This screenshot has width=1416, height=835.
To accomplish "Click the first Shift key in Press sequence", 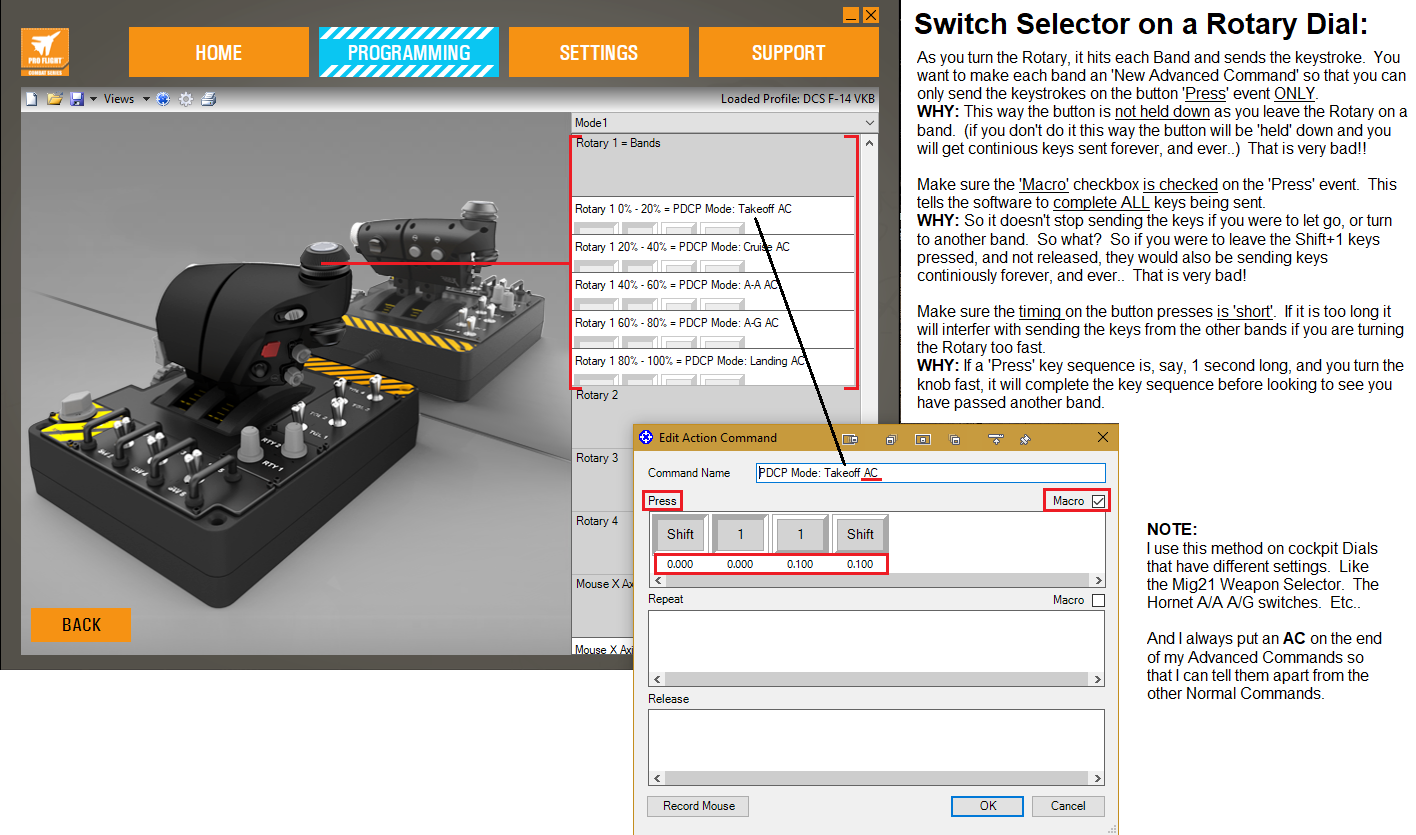I will pyautogui.click(x=680, y=534).
